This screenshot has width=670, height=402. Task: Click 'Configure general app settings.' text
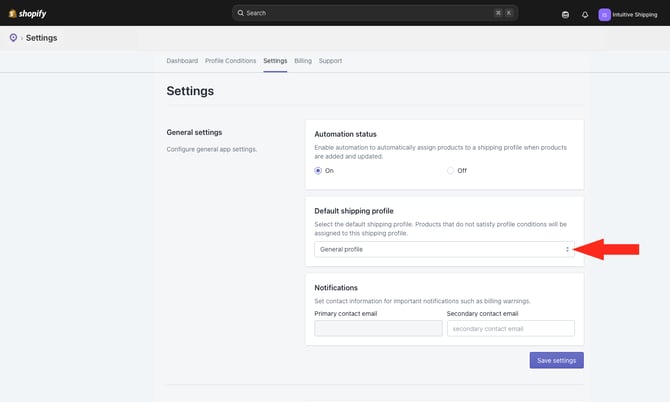pos(212,149)
